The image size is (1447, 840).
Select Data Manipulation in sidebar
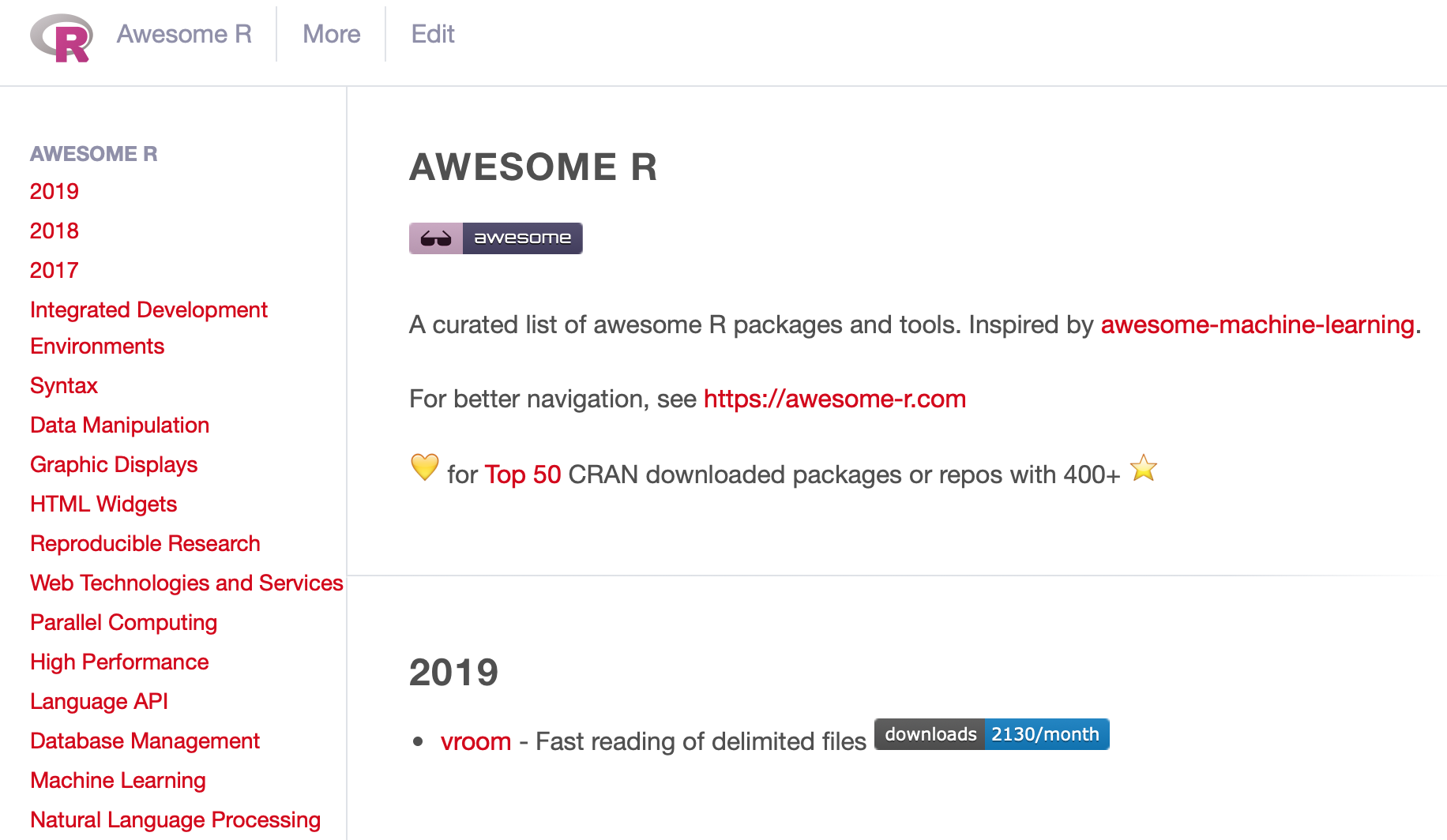[119, 425]
